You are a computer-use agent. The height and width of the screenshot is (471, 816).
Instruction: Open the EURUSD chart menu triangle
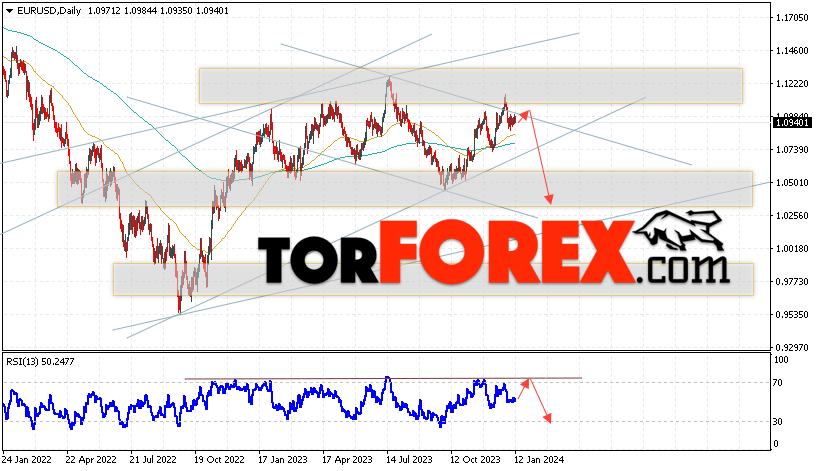coord(9,11)
